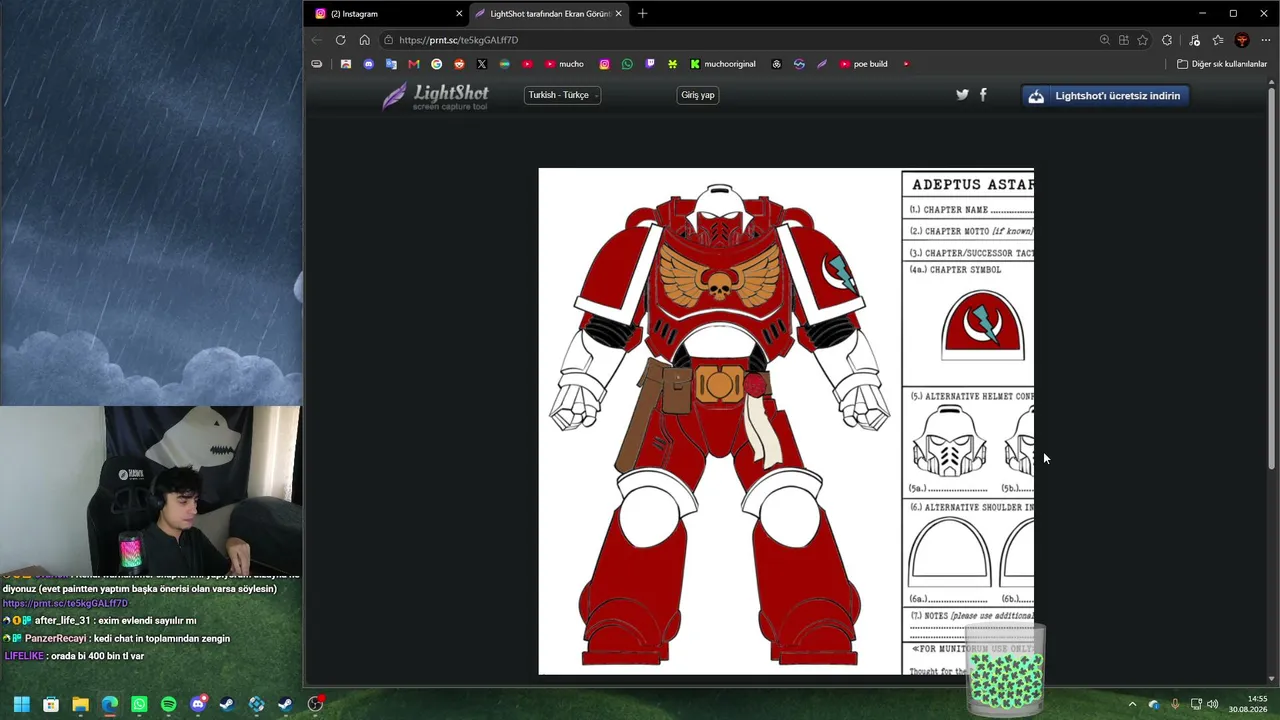The width and height of the screenshot is (1280, 720).
Task: Open the Reddit bookmark
Action: 459,64
